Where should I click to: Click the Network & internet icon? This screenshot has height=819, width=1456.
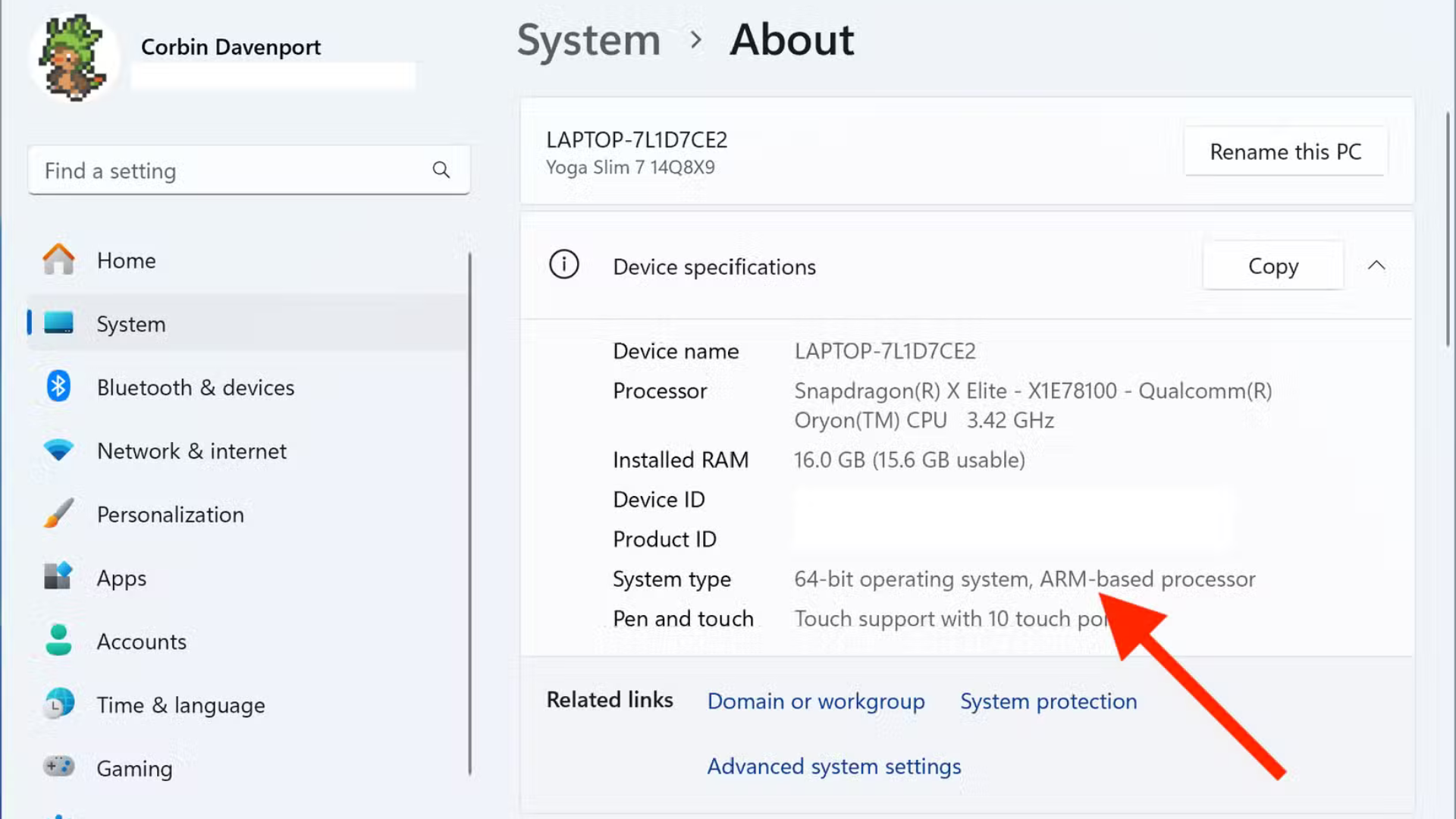click(x=58, y=450)
